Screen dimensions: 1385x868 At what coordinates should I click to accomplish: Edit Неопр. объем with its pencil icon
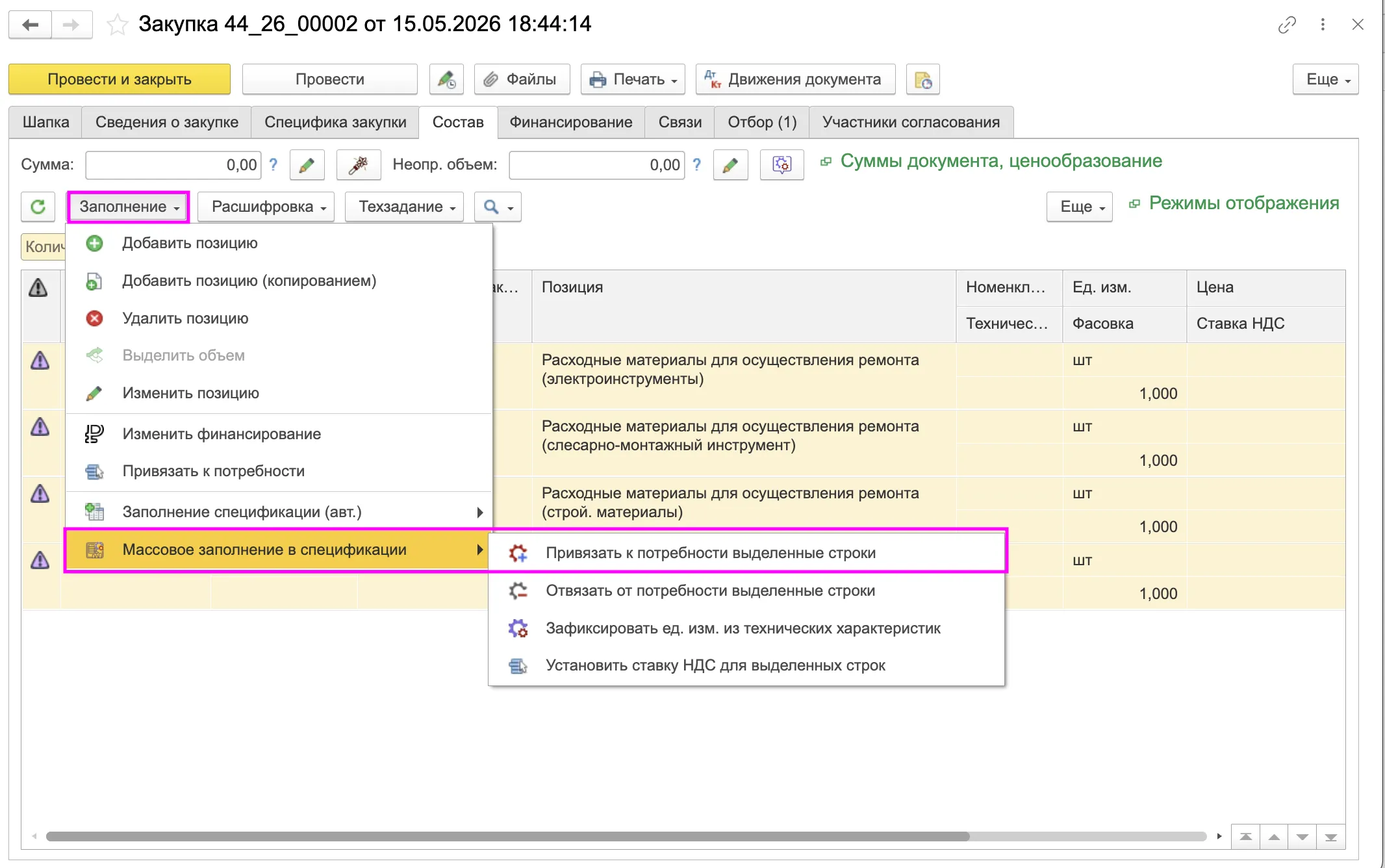(x=730, y=165)
